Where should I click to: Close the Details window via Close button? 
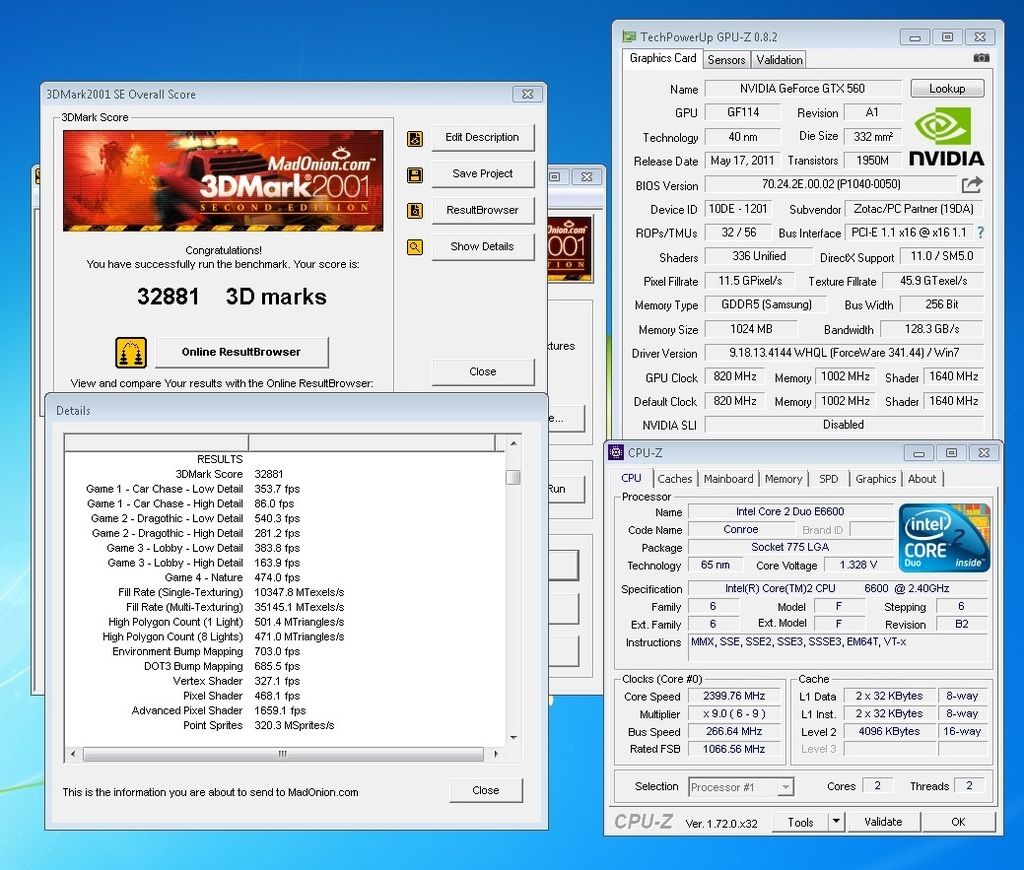[x=486, y=790]
